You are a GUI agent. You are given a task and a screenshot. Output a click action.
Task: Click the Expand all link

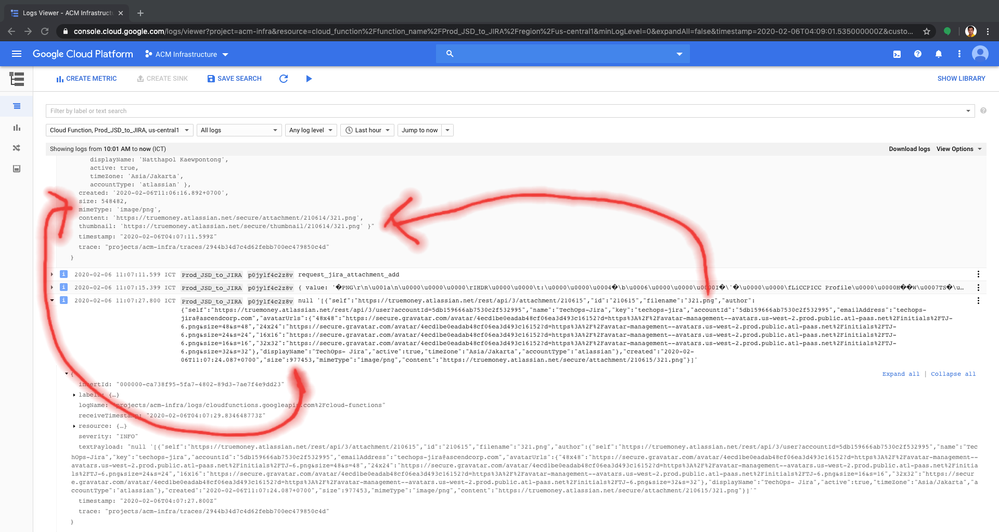[901, 374]
